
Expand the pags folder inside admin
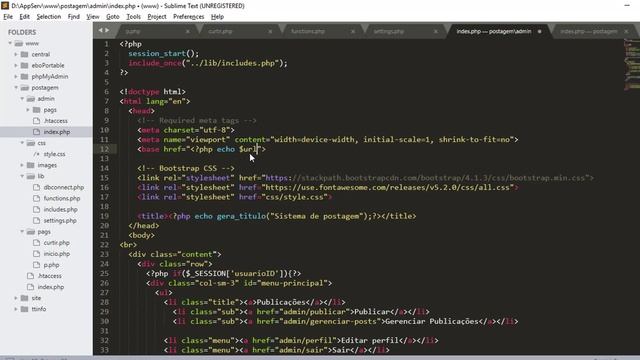tap(28, 110)
